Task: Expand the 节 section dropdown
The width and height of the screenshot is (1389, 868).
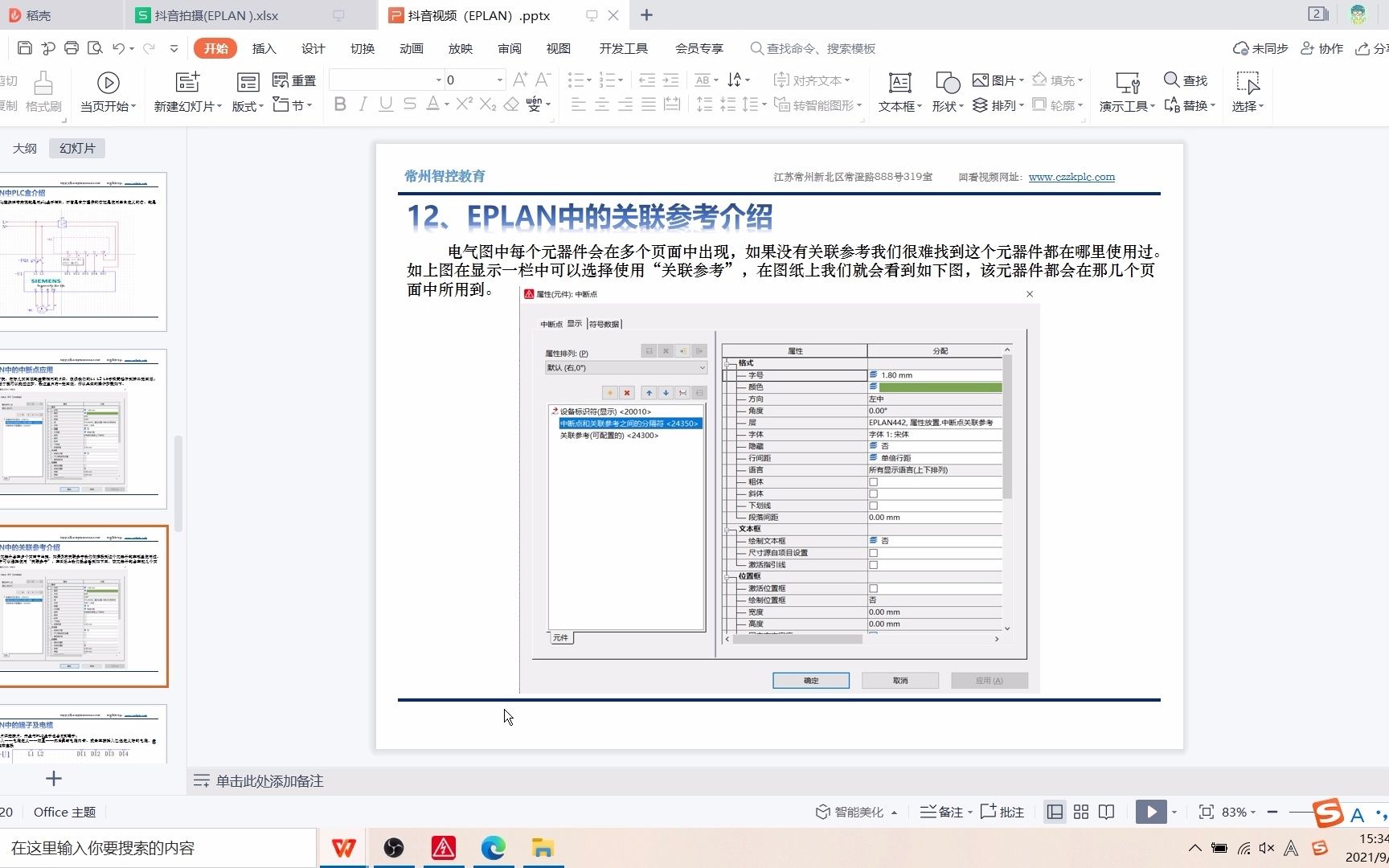Action: [309, 105]
